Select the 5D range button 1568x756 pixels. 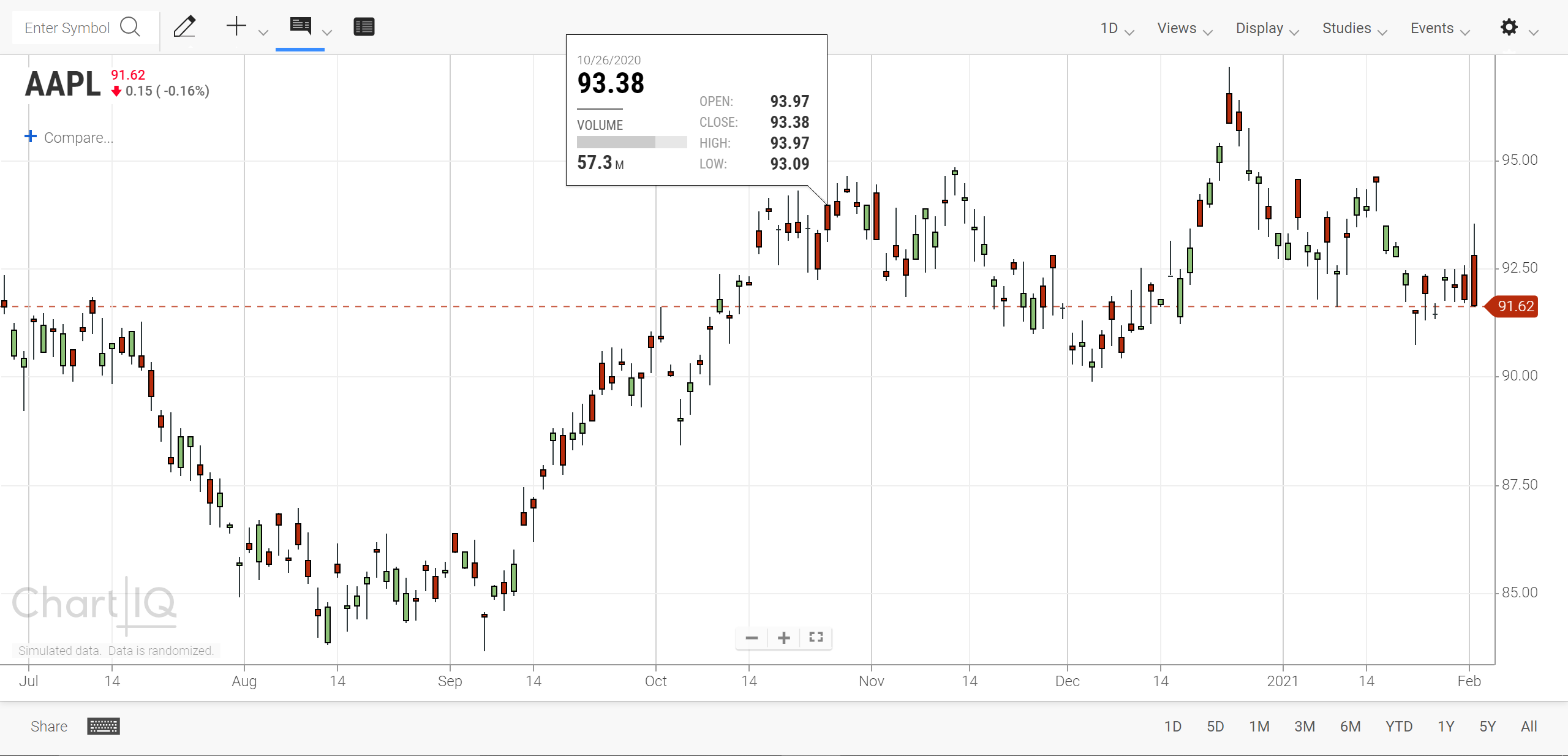pos(1215,727)
